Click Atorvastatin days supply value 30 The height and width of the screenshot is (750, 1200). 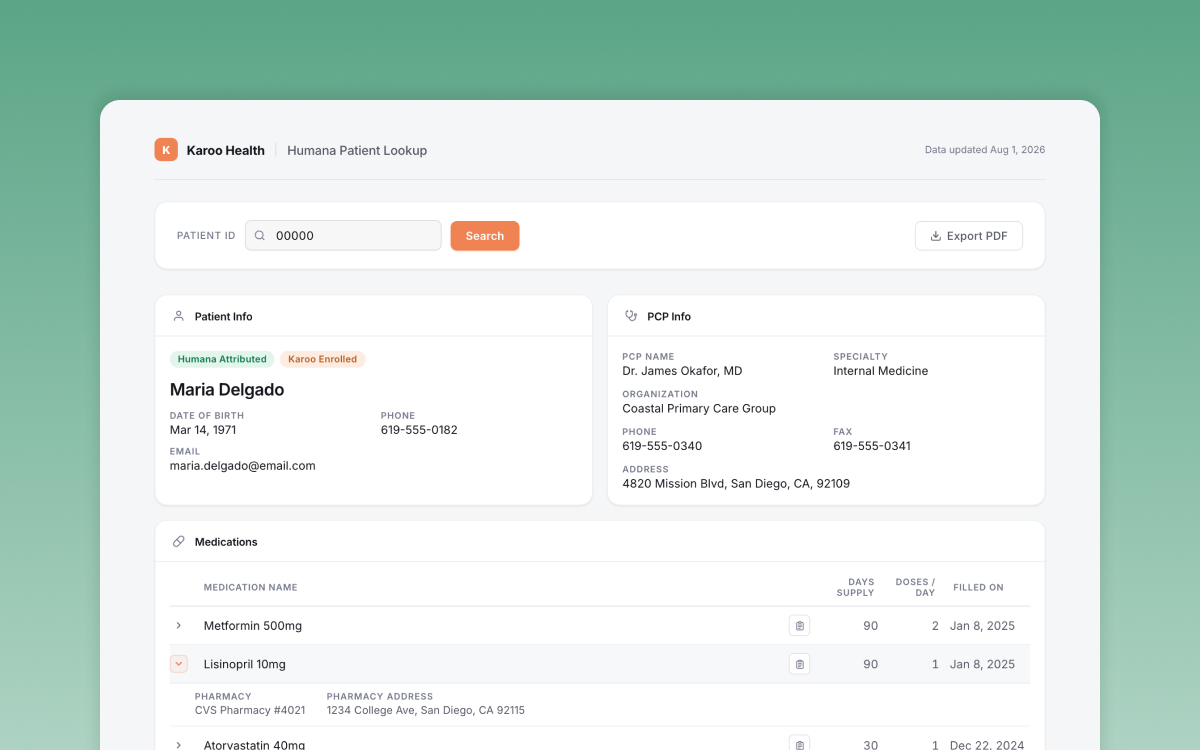coord(870,745)
